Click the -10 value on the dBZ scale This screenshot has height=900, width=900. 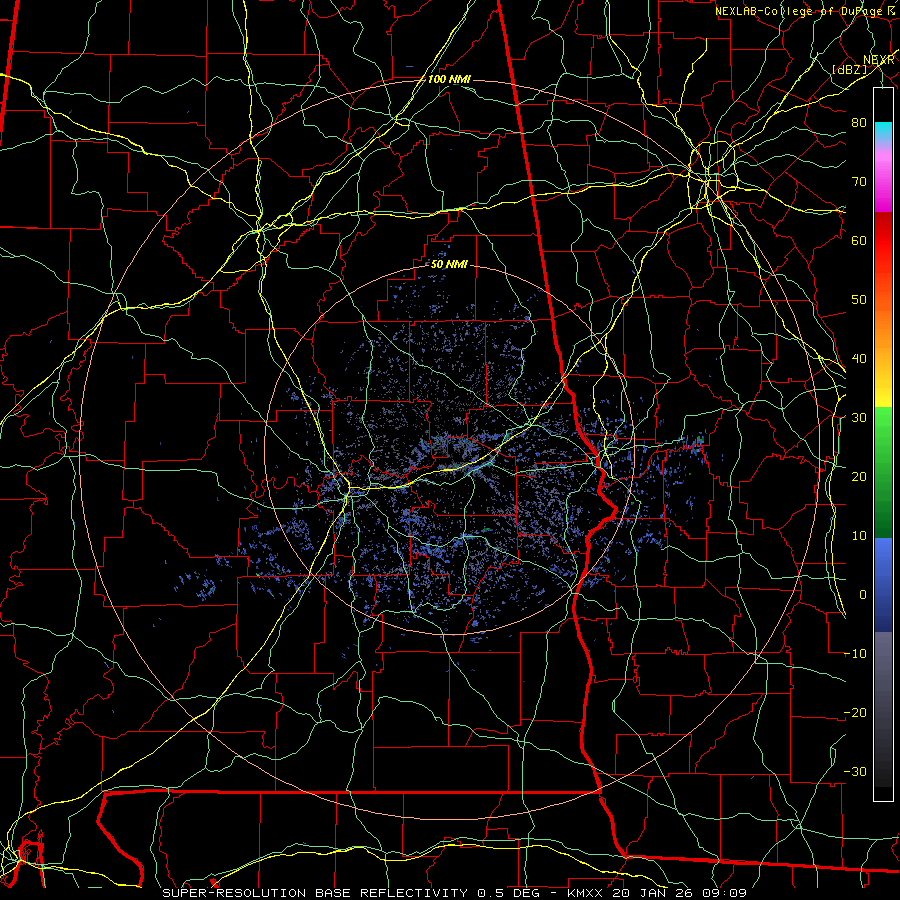pyautogui.click(x=855, y=654)
